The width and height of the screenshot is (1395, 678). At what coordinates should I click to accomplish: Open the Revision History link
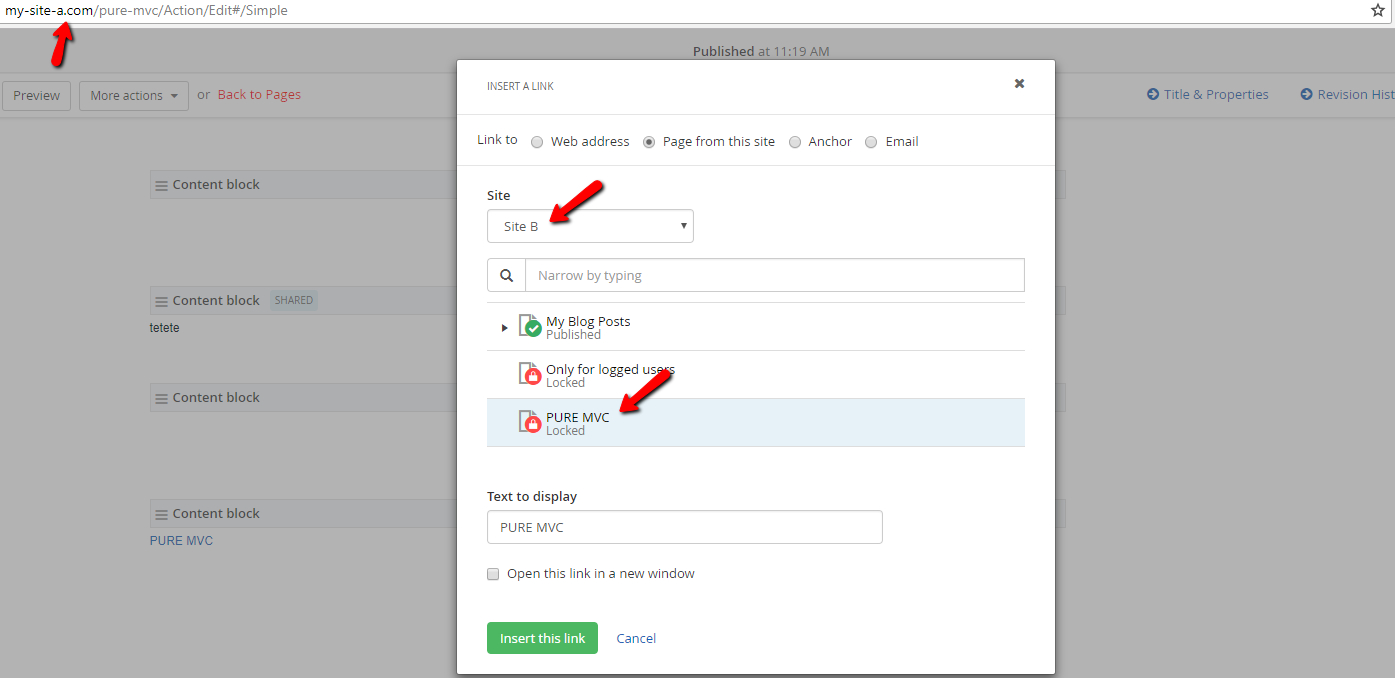pos(1355,94)
